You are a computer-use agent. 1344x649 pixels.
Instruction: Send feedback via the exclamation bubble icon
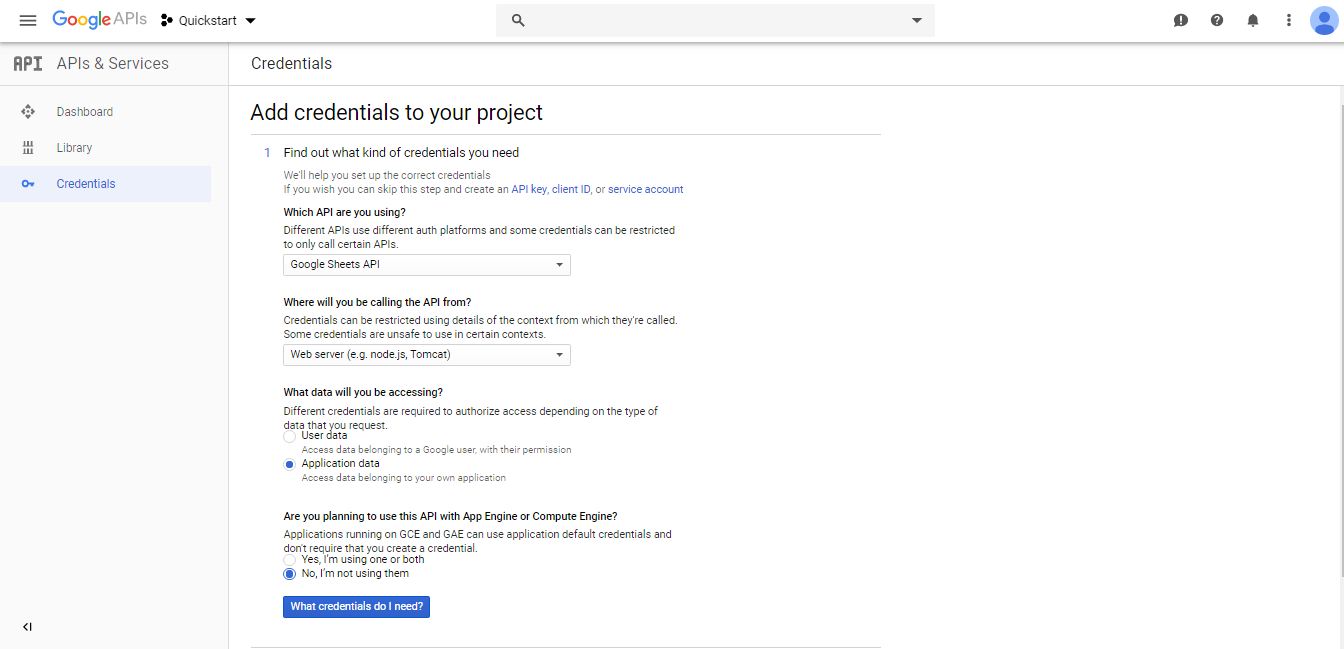(1181, 19)
